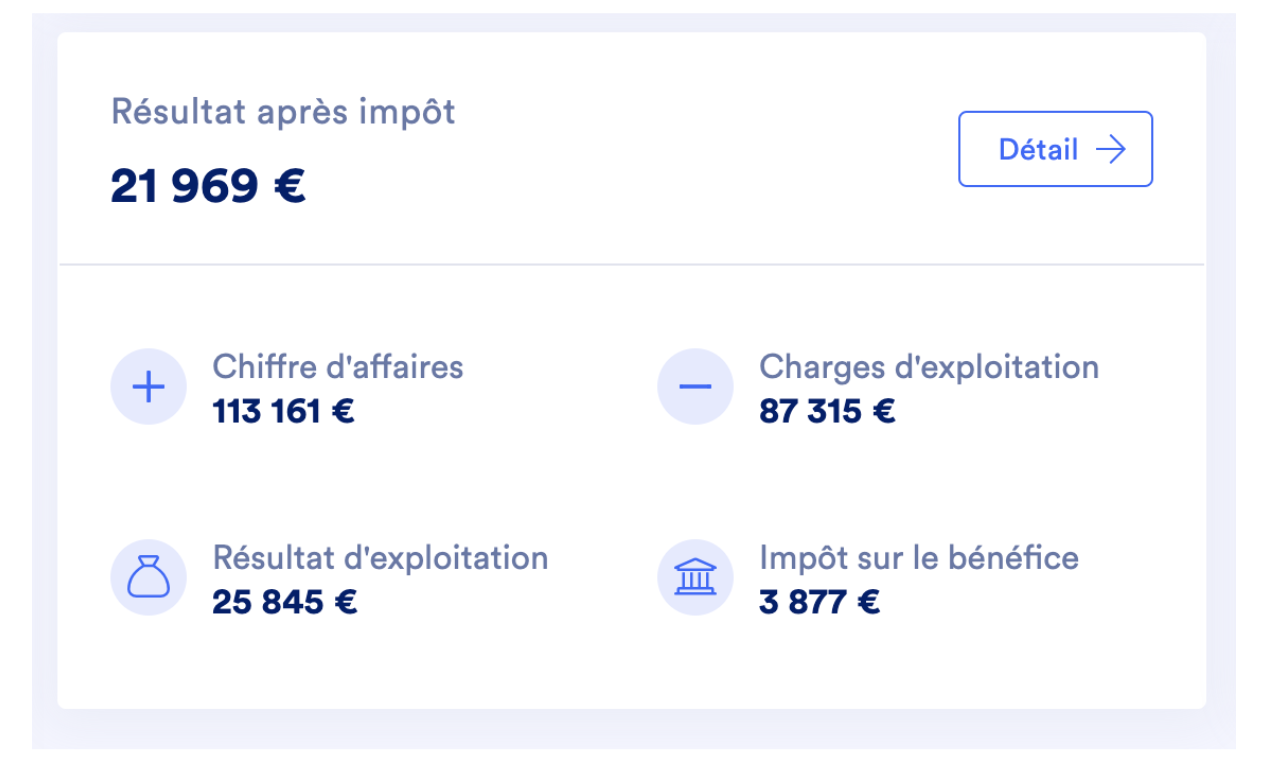Click the "Chiffre d'affaires" label

pos(338,367)
